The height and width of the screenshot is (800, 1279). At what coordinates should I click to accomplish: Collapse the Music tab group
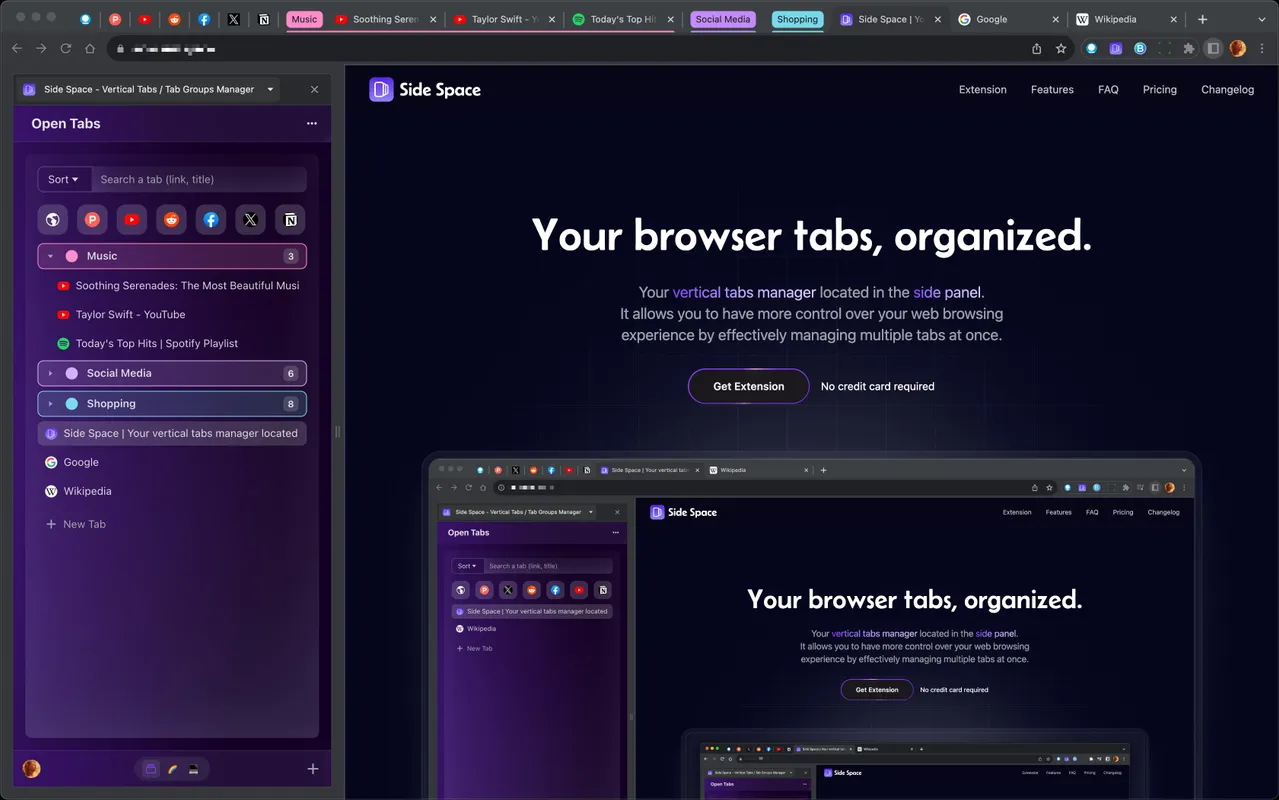tap(50, 256)
